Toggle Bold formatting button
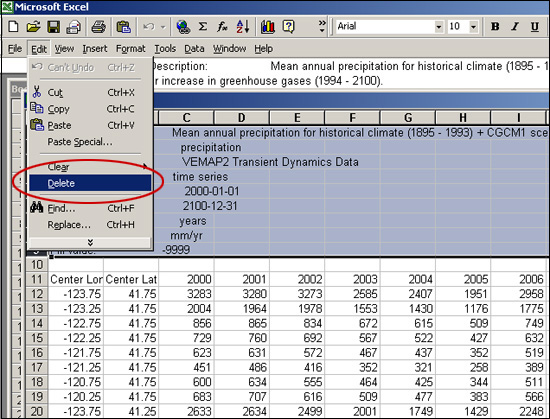The width and height of the screenshot is (550, 419). coord(495,27)
